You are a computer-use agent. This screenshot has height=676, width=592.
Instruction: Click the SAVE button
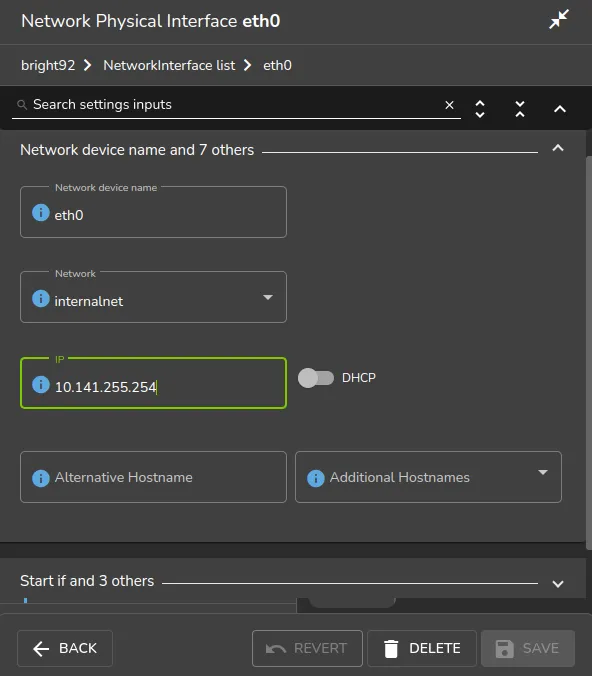528,648
